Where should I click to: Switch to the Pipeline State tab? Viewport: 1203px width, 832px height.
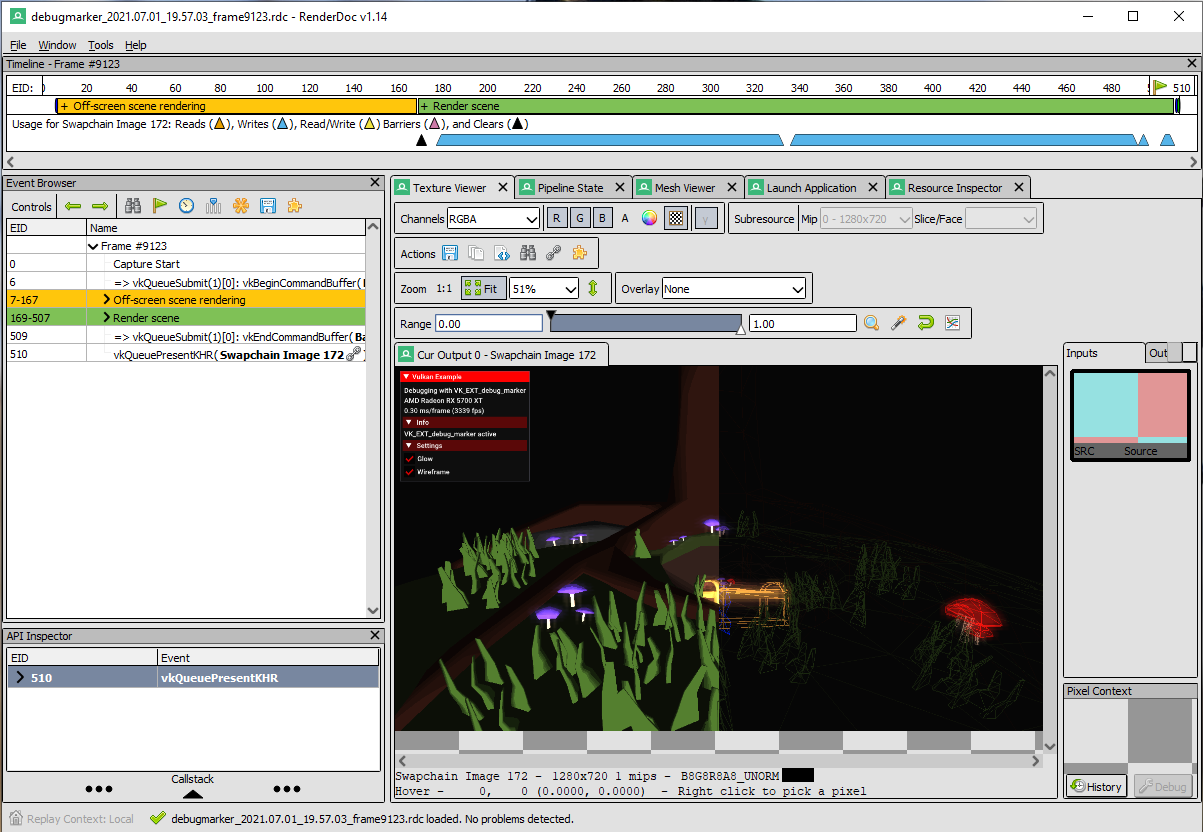tap(571, 188)
